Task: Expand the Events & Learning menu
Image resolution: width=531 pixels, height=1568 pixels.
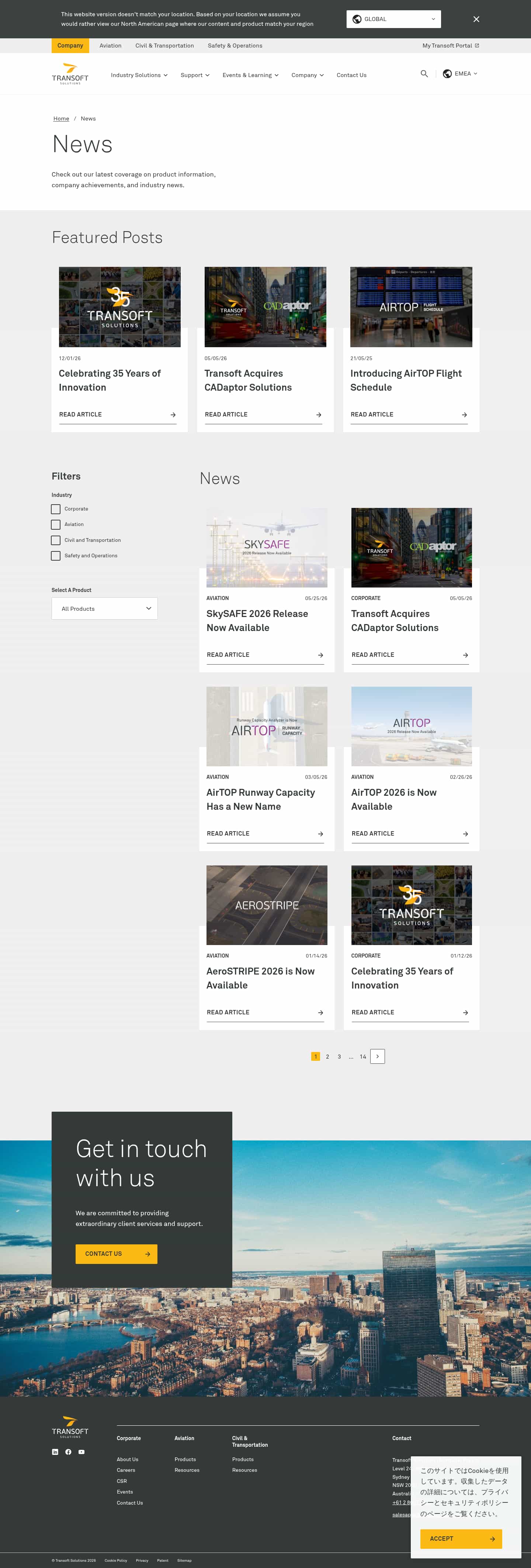Action: click(x=250, y=75)
